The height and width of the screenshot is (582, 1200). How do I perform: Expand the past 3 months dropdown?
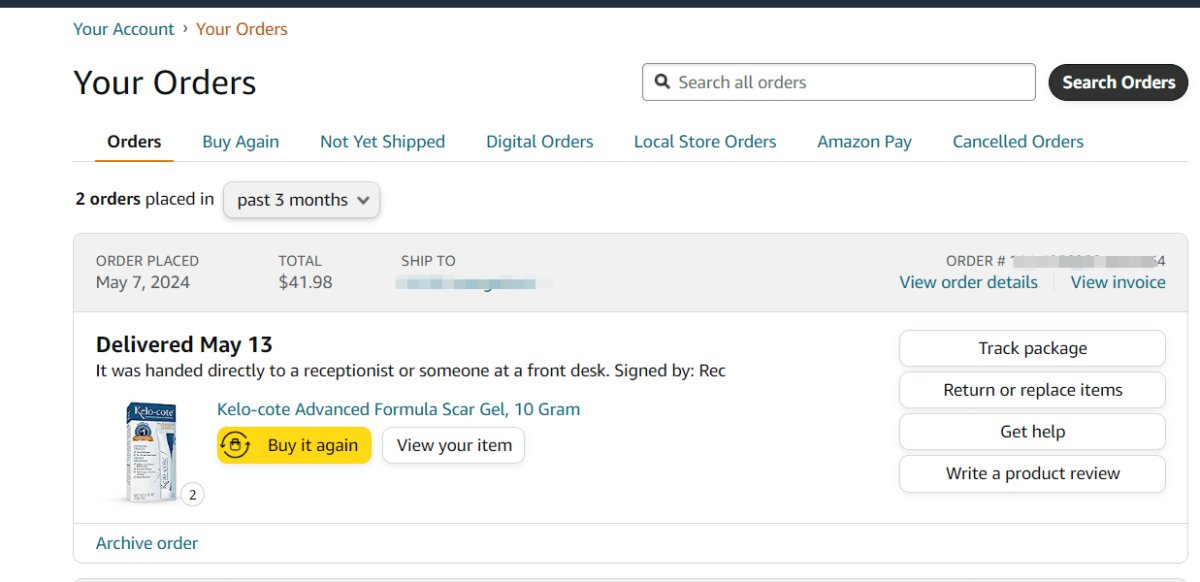coord(301,200)
